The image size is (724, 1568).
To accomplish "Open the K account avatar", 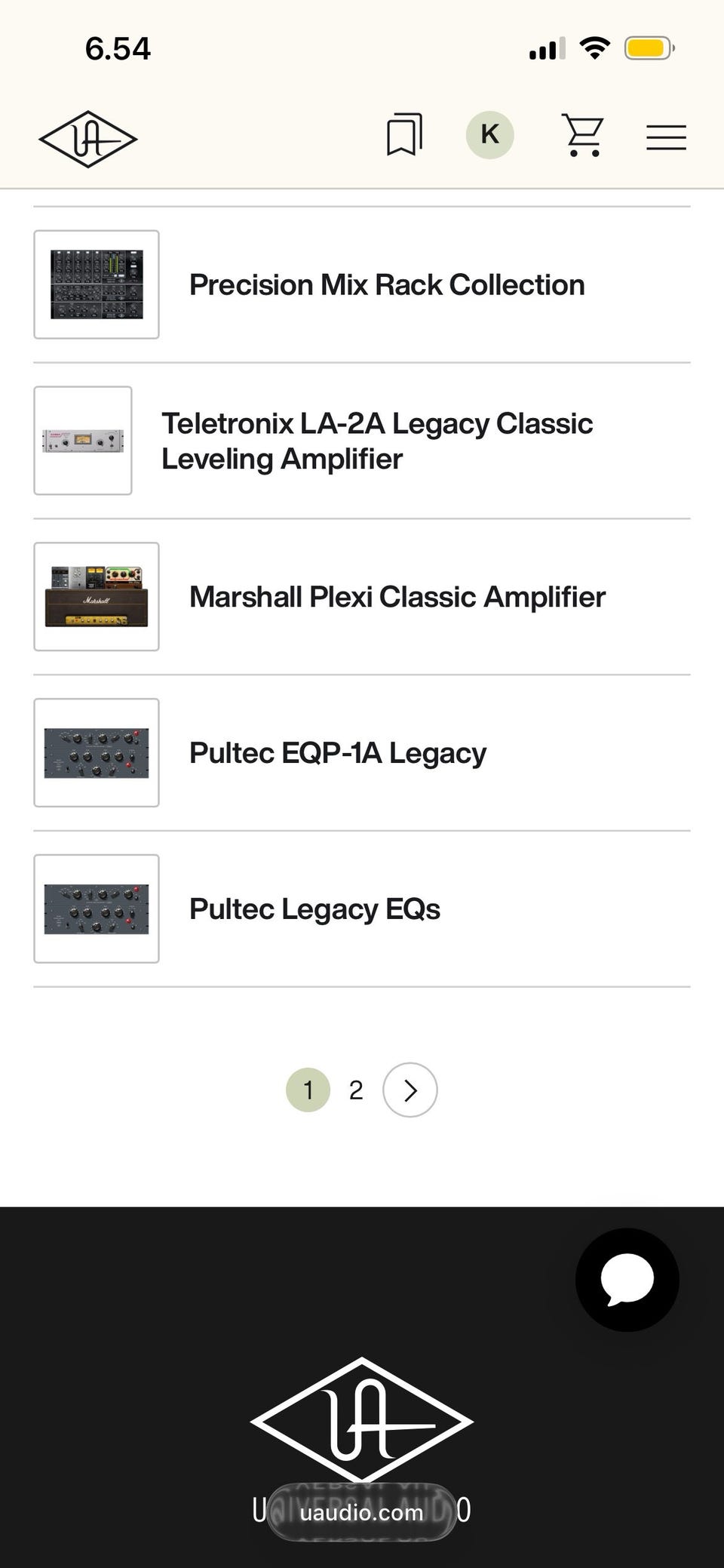I will [x=489, y=135].
